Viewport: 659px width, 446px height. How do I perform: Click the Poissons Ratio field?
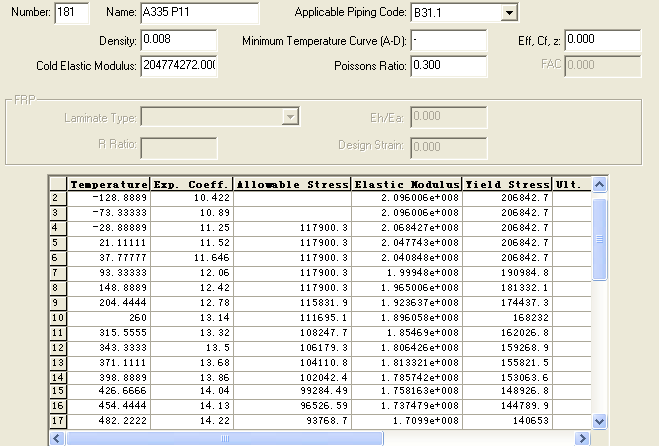click(x=448, y=65)
